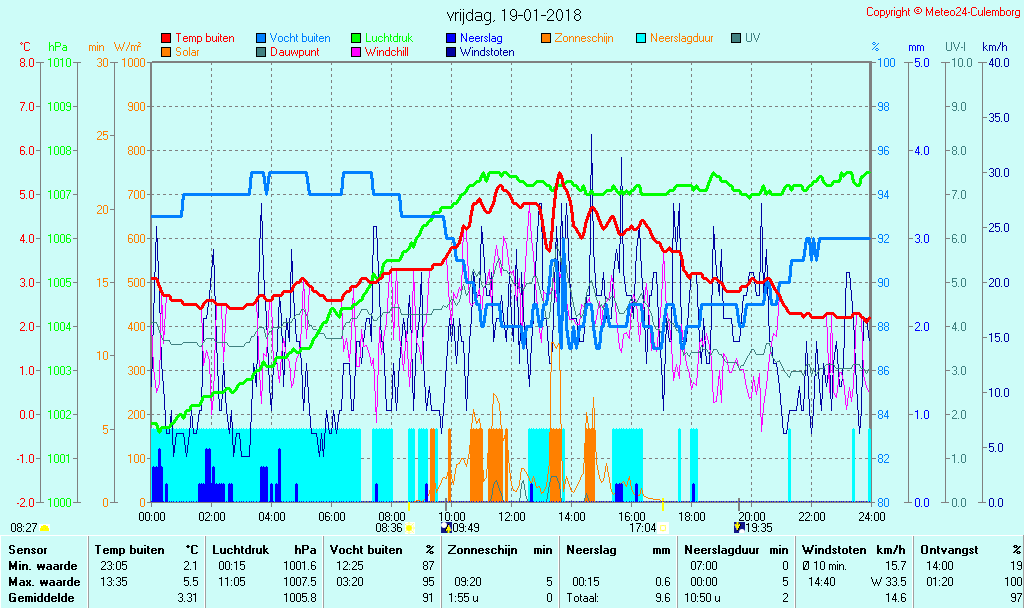Click the Luchtdruk column header in table
The image size is (1026, 608).
pos(237,549)
